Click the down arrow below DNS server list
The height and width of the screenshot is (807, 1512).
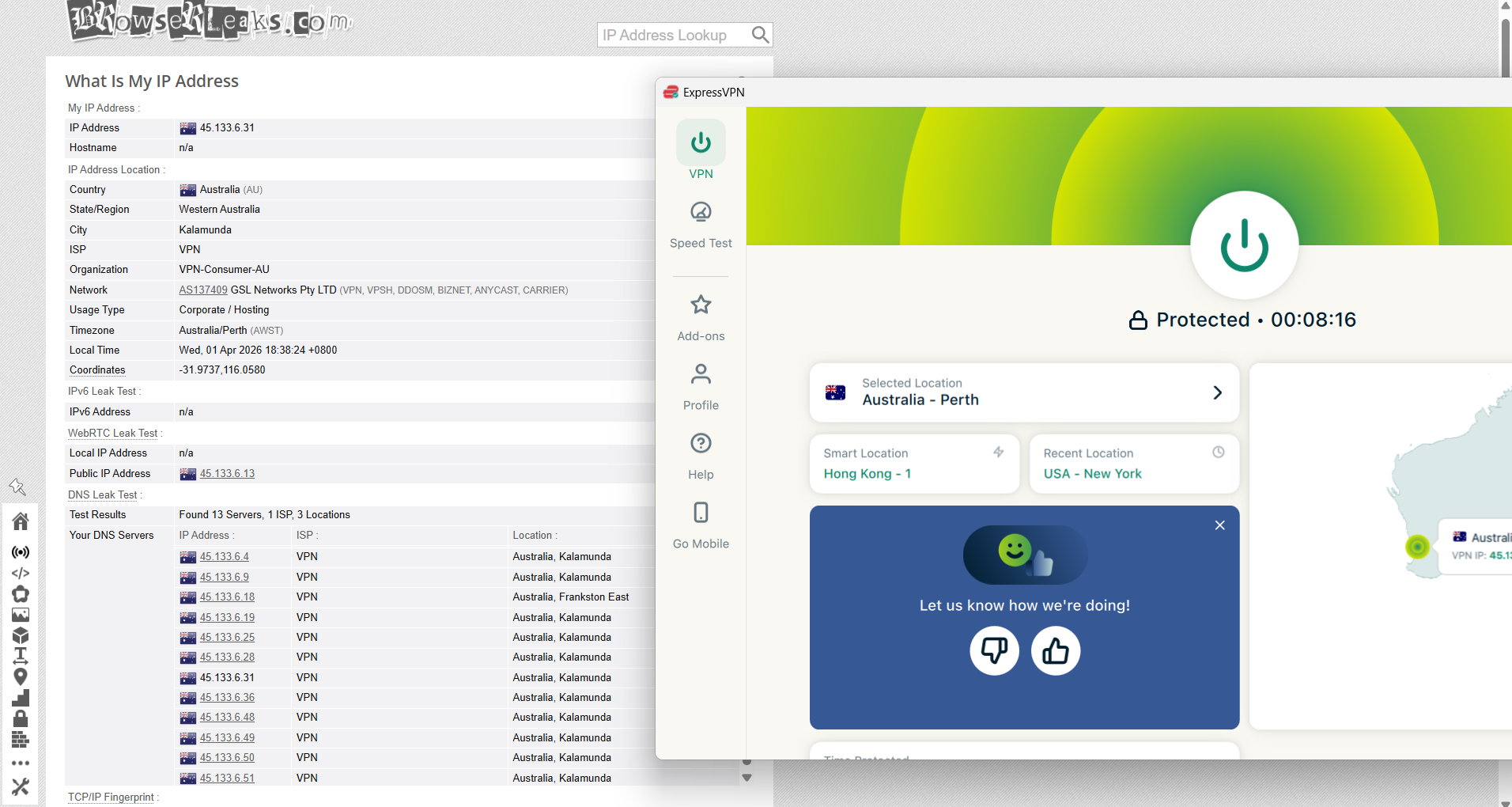pos(747,779)
